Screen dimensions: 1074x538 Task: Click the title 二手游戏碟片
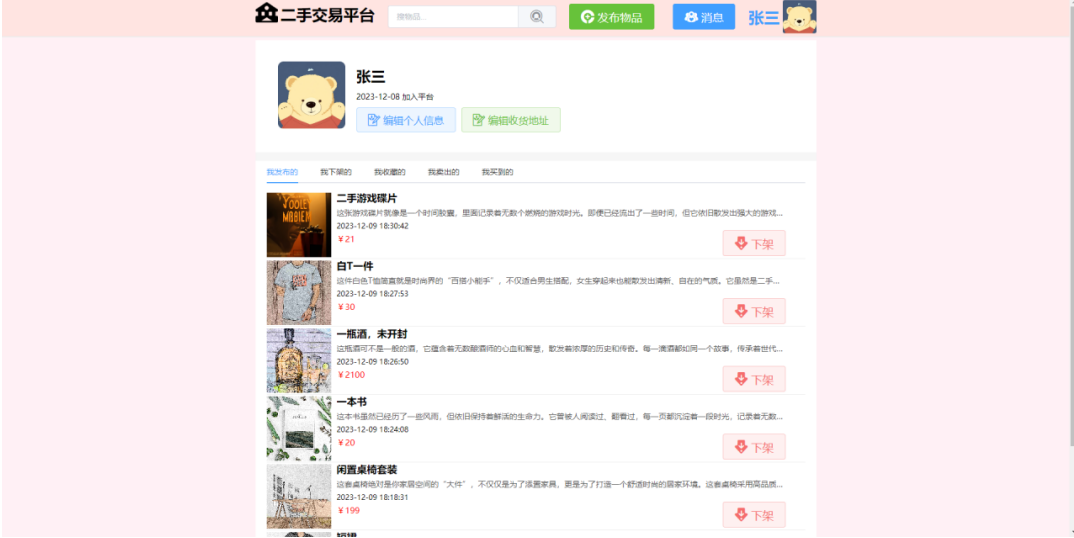click(366, 198)
